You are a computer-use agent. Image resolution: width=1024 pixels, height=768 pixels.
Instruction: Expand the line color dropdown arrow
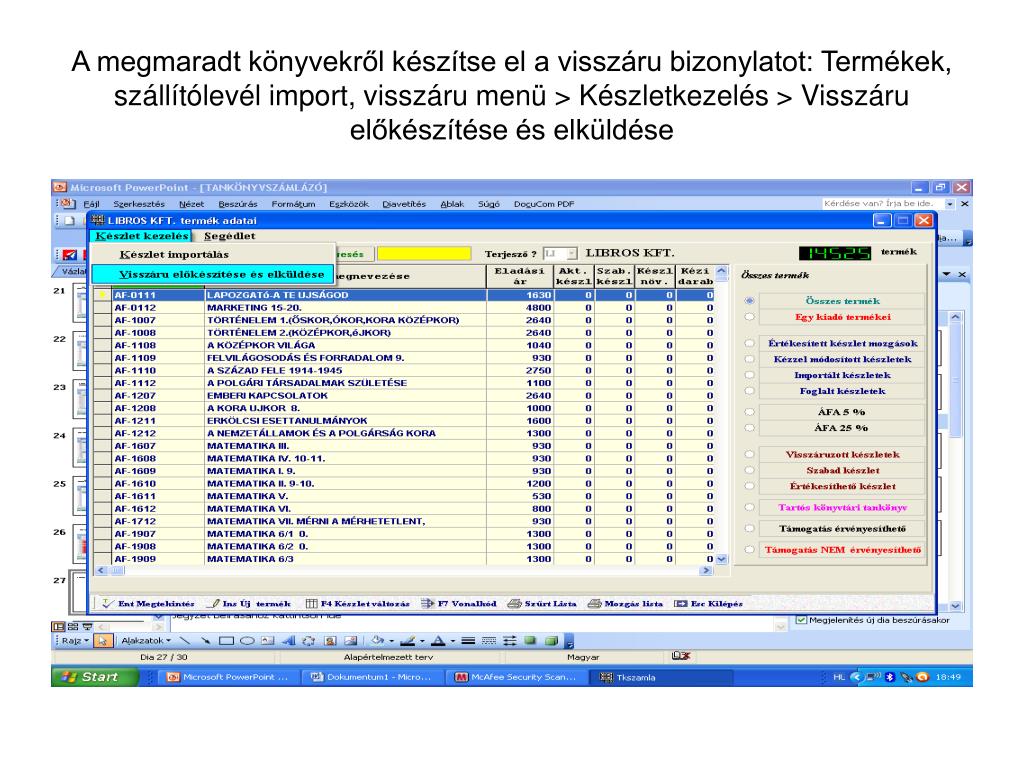click(422, 641)
